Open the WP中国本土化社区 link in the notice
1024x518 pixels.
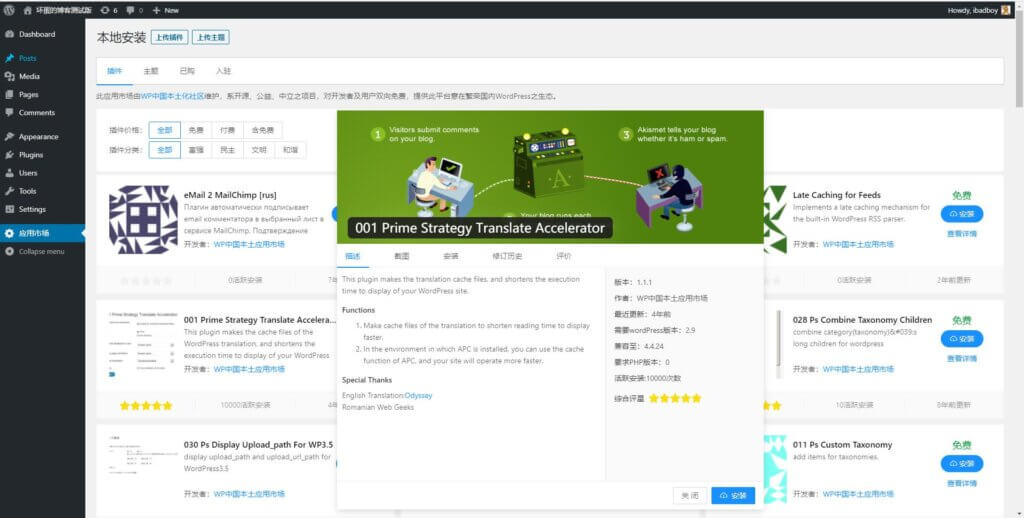coord(173,96)
